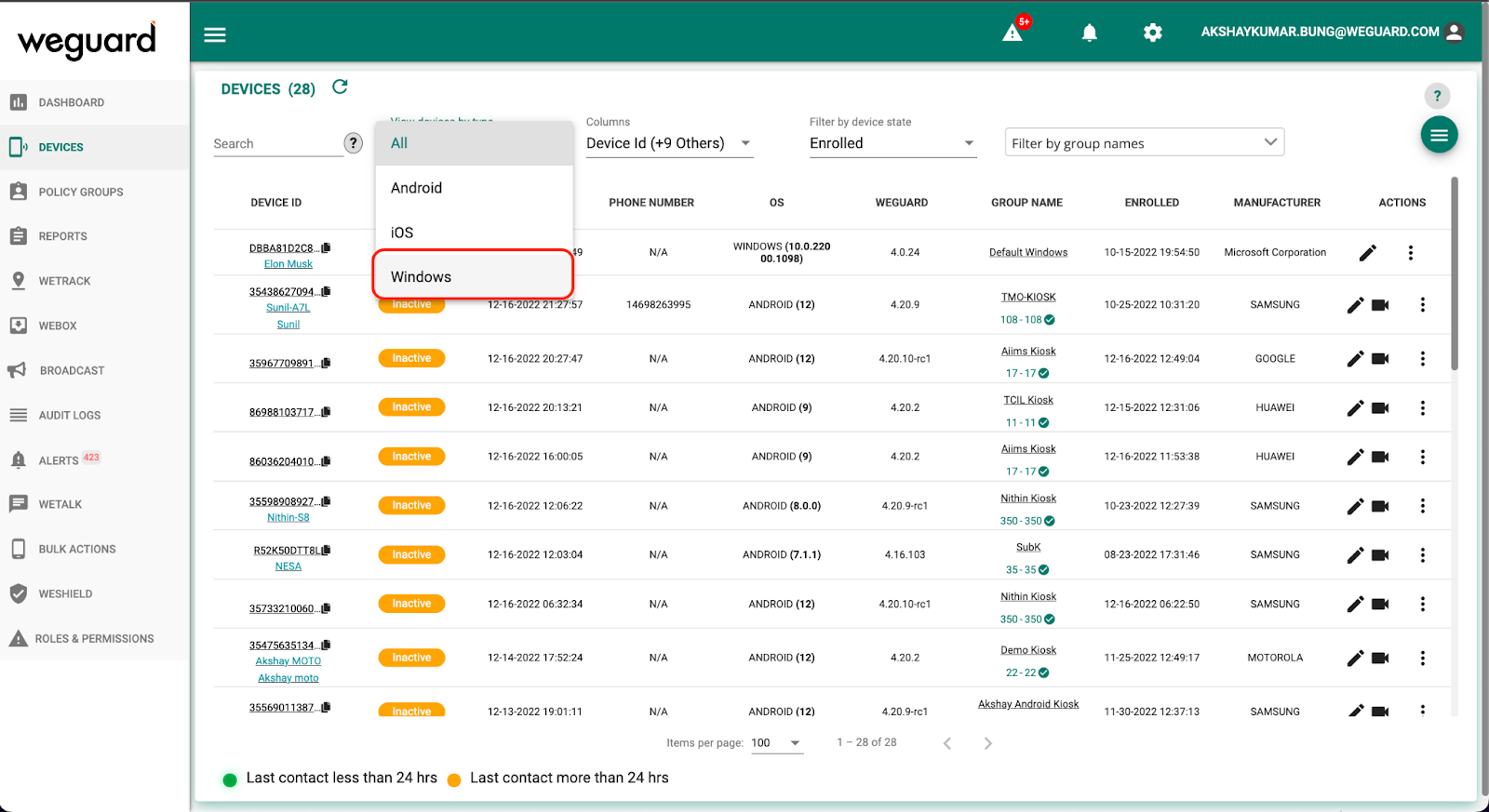The image size is (1489, 812).
Task: Open Filter by device state dropdown
Action: pyautogui.click(x=892, y=143)
